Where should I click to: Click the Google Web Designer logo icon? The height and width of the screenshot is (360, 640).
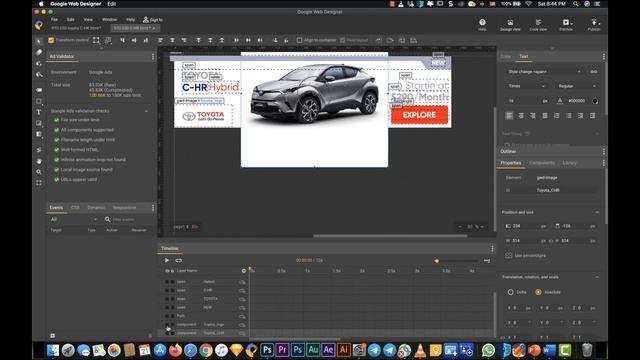pyautogui.click(x=39, y=25)
